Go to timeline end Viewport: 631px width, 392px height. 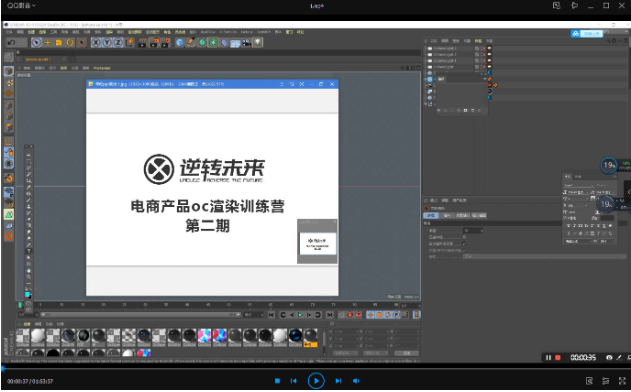coord(330,315)
